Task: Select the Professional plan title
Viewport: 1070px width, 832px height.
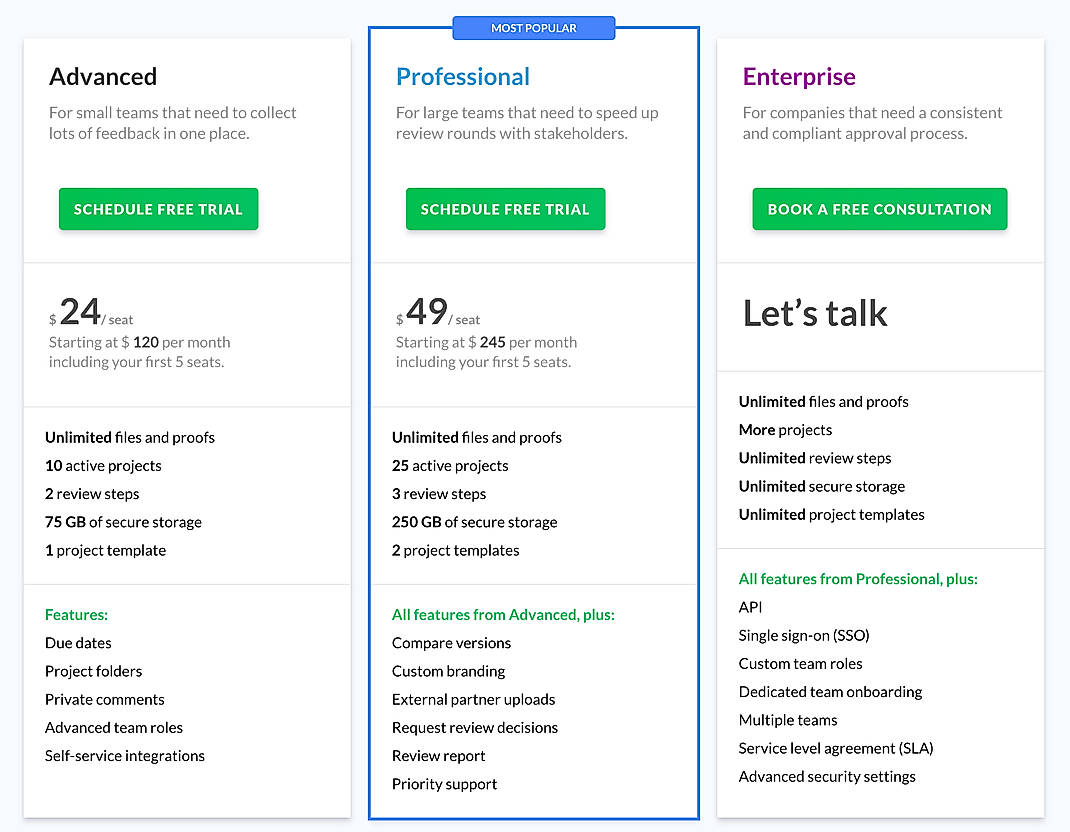Action: pyautogui.click(x=463, y=76)
